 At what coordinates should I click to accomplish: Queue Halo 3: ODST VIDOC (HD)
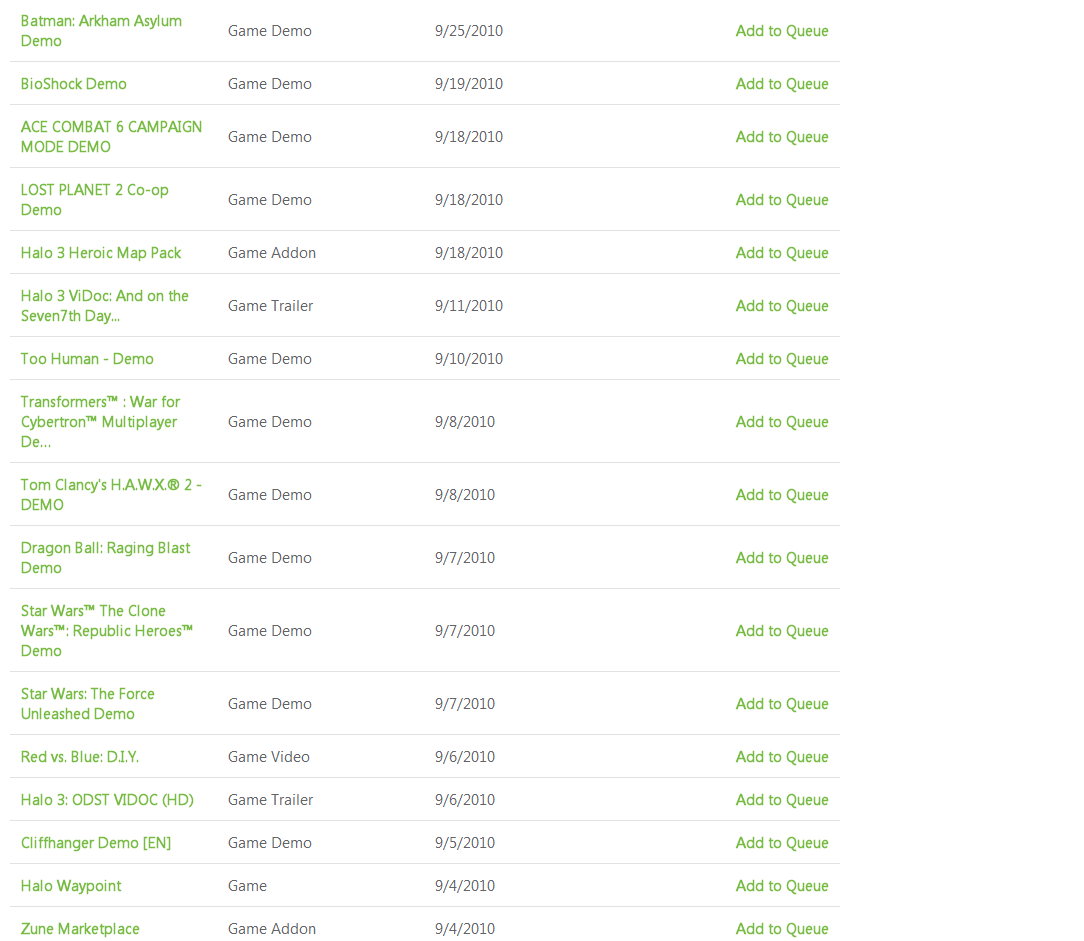[x=781, y=800]
